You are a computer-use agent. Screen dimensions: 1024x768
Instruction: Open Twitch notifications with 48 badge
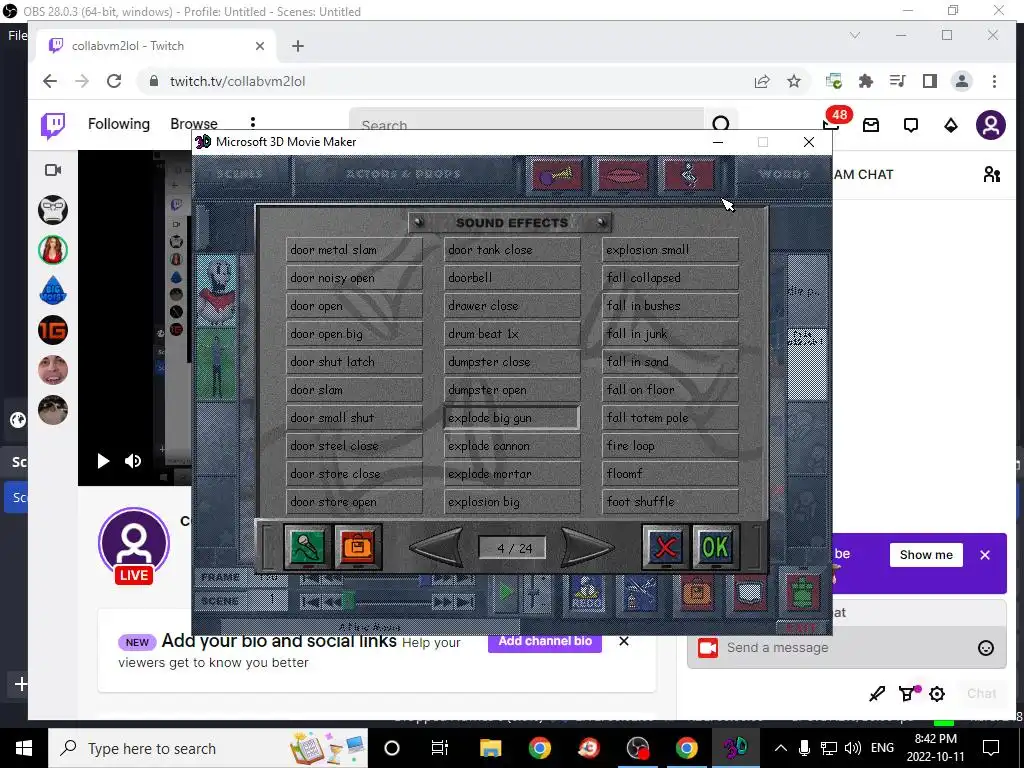[x=833, y=121]
